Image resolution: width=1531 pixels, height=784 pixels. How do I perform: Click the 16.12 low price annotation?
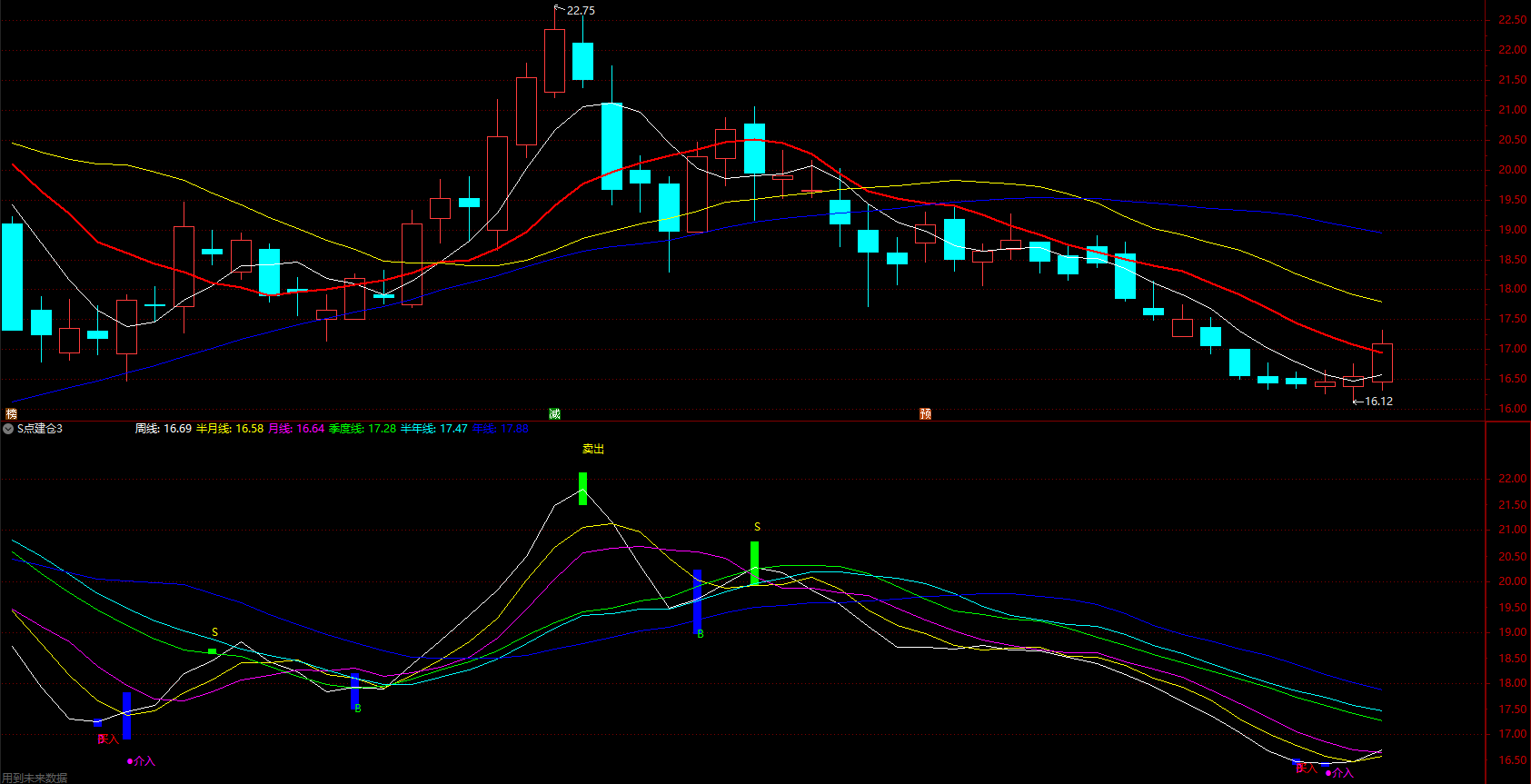click(x=1378, y=401)
